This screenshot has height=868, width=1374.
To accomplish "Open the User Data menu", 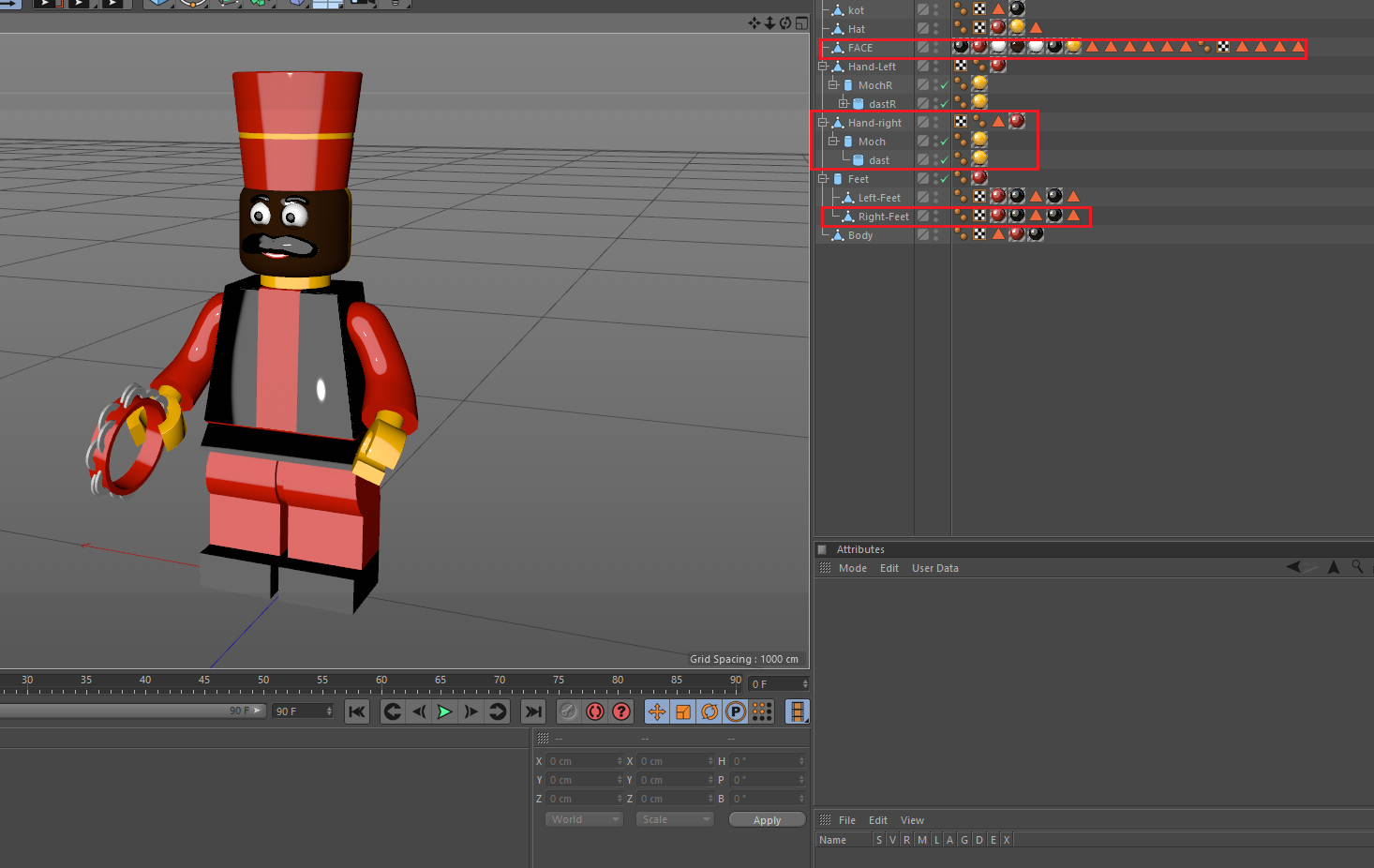I will point(935,568).
